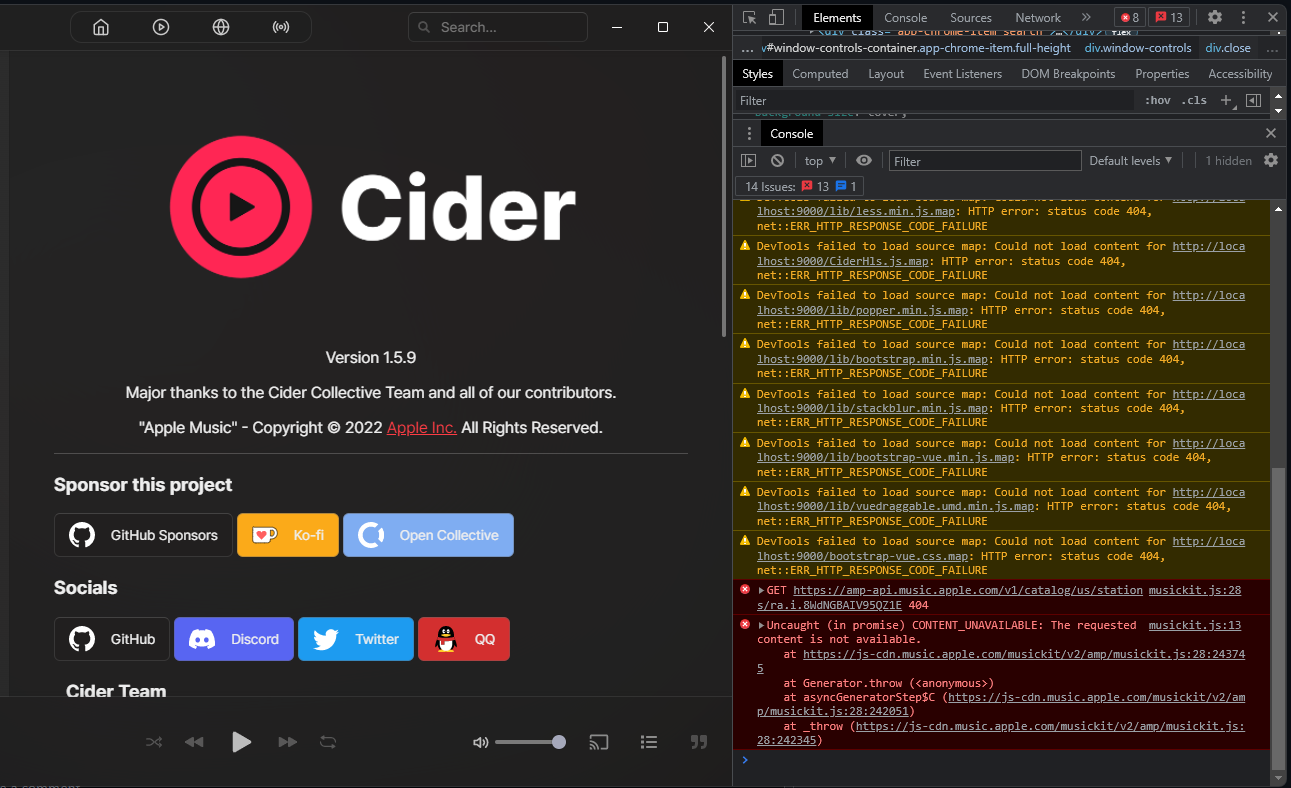Click the Cider search field
This screenshot has height=788, width=1291.
(498, 27)
